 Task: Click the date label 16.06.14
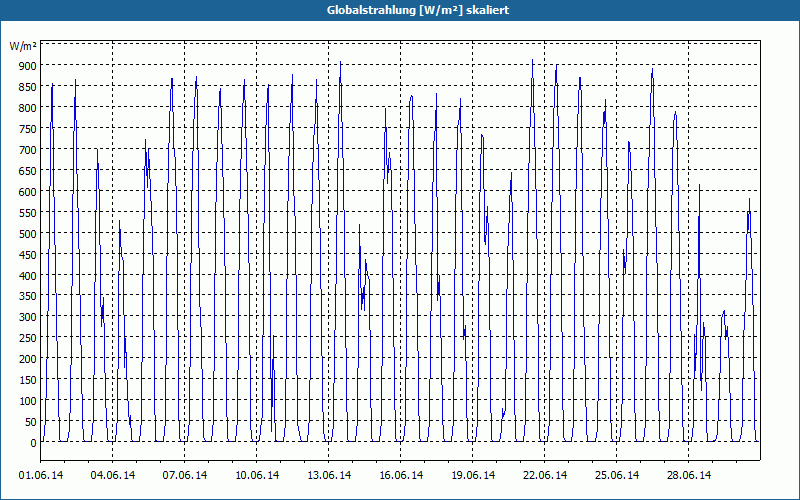pos(401,475)
